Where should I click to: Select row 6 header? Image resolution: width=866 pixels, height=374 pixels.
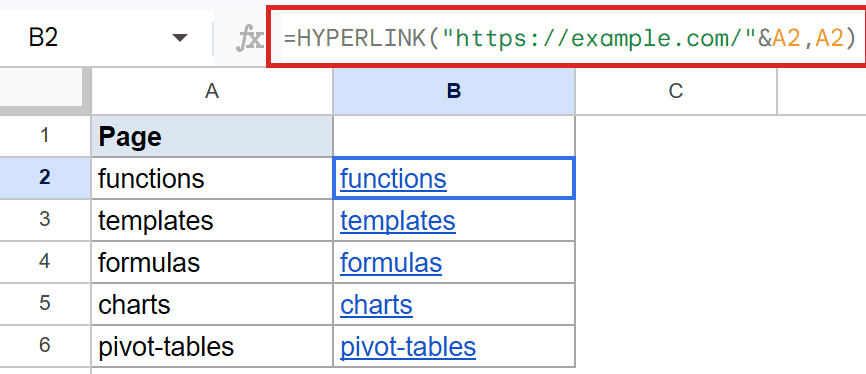(45, 346)
